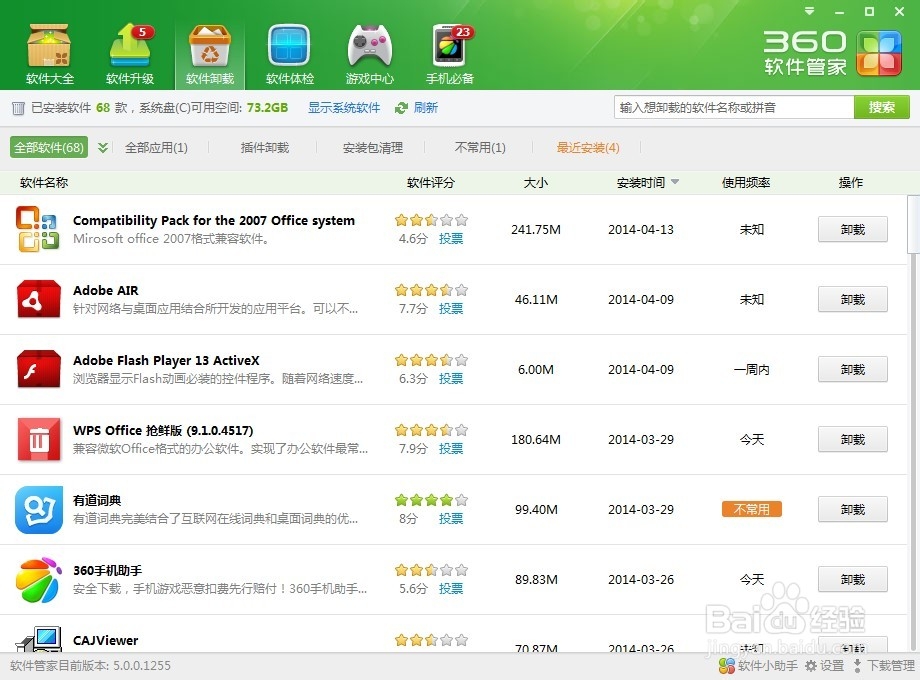This screenshot has height=680, width=920.
Task: Uninstall 有道词典 via 卸载 button
Action: [853, 509]
